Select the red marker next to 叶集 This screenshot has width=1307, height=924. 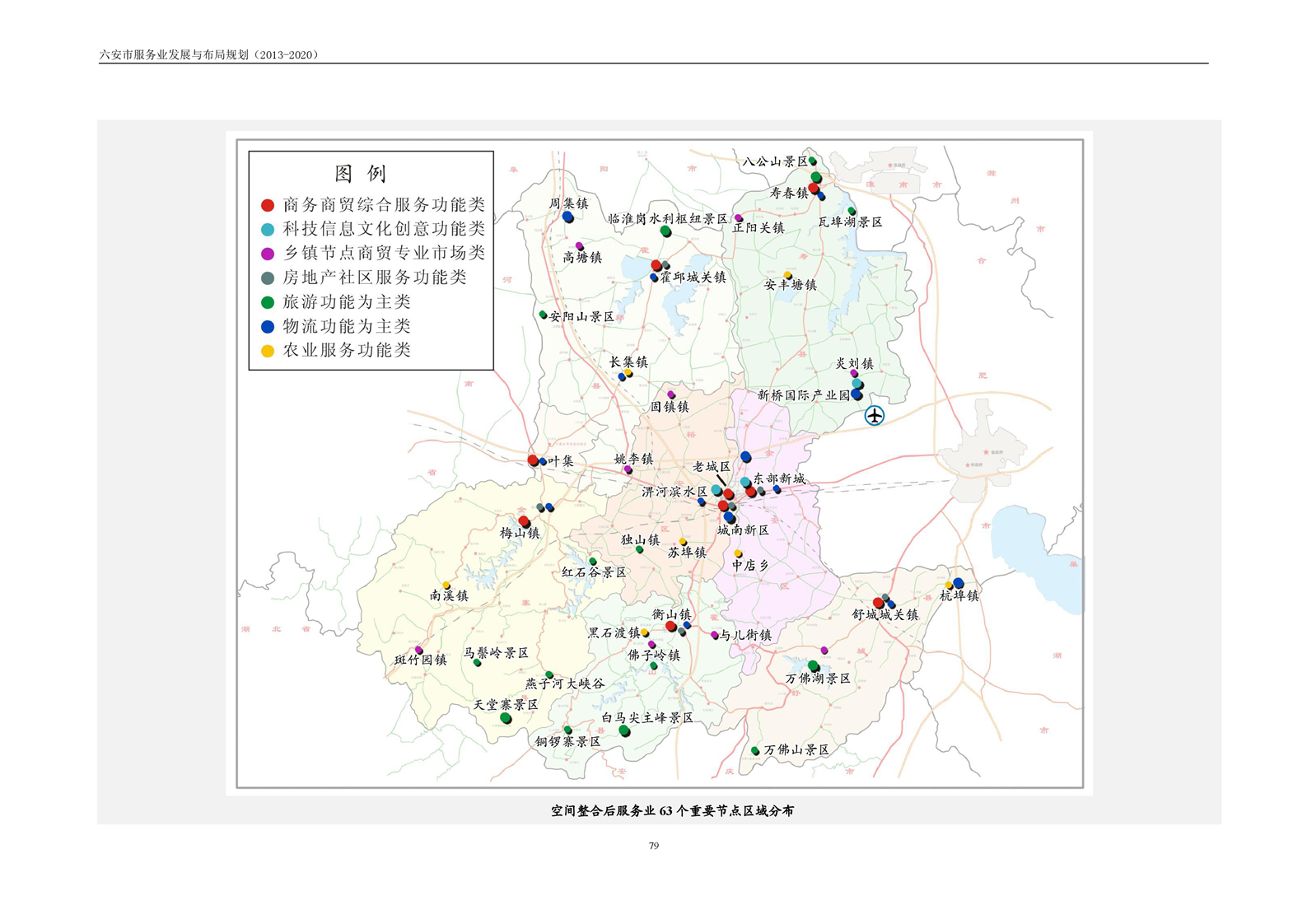point(533,460)
